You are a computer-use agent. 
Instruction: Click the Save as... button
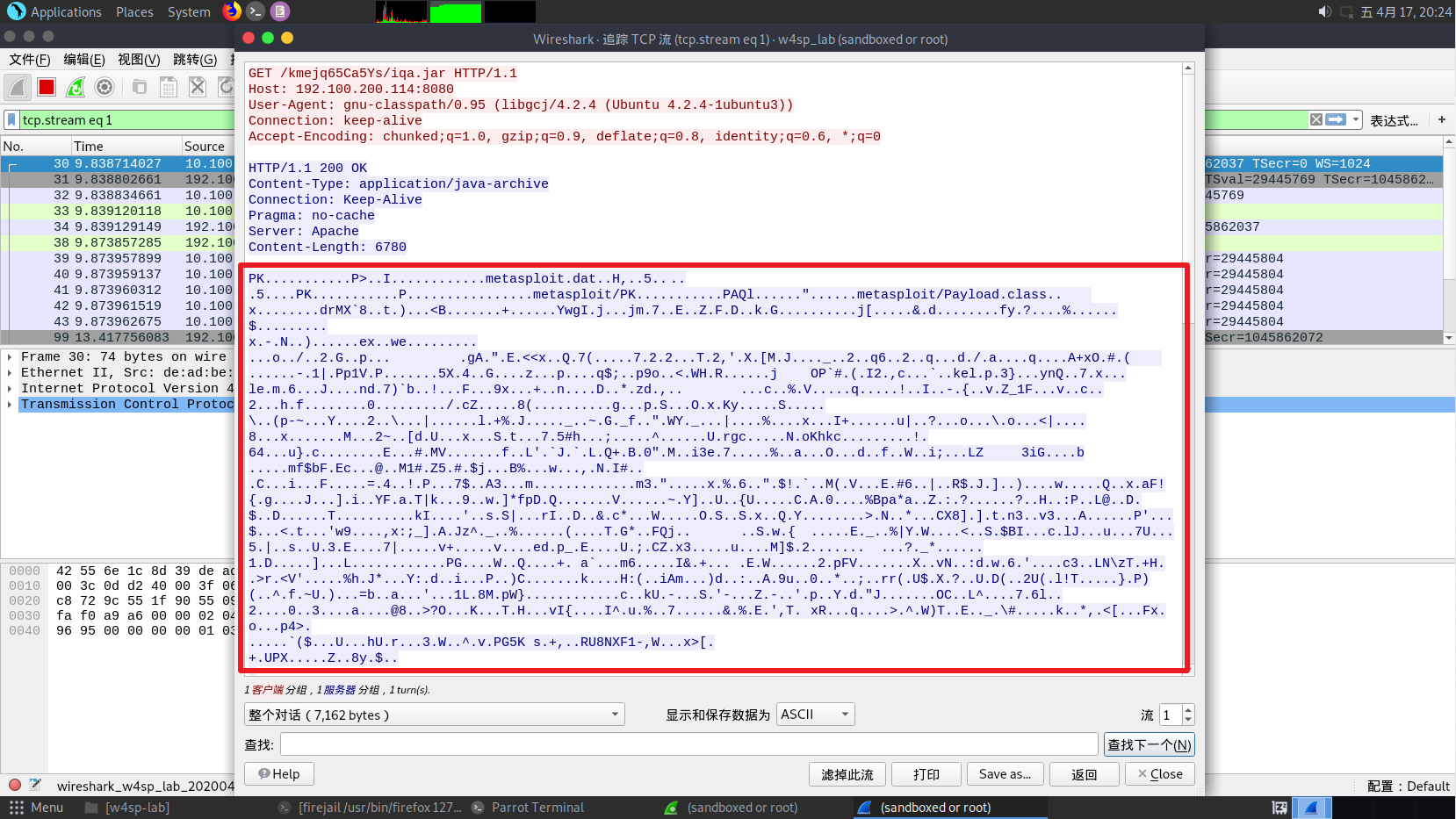click(1006, 774)
